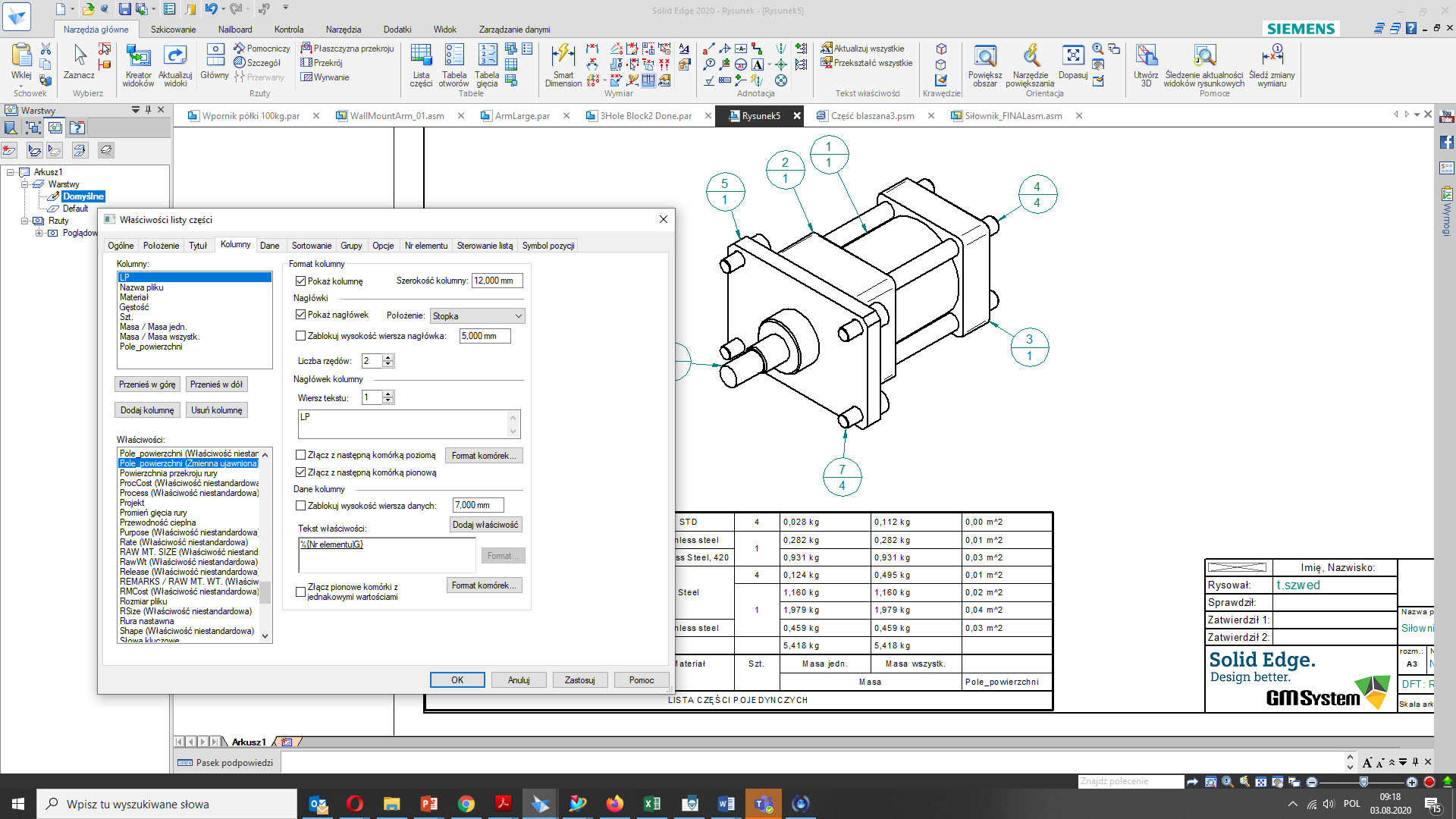The image size is (1456, 819).
Task: Increase Wiersz tekstu stepper value
Action: pyautogui.click(x=388, y=394)
